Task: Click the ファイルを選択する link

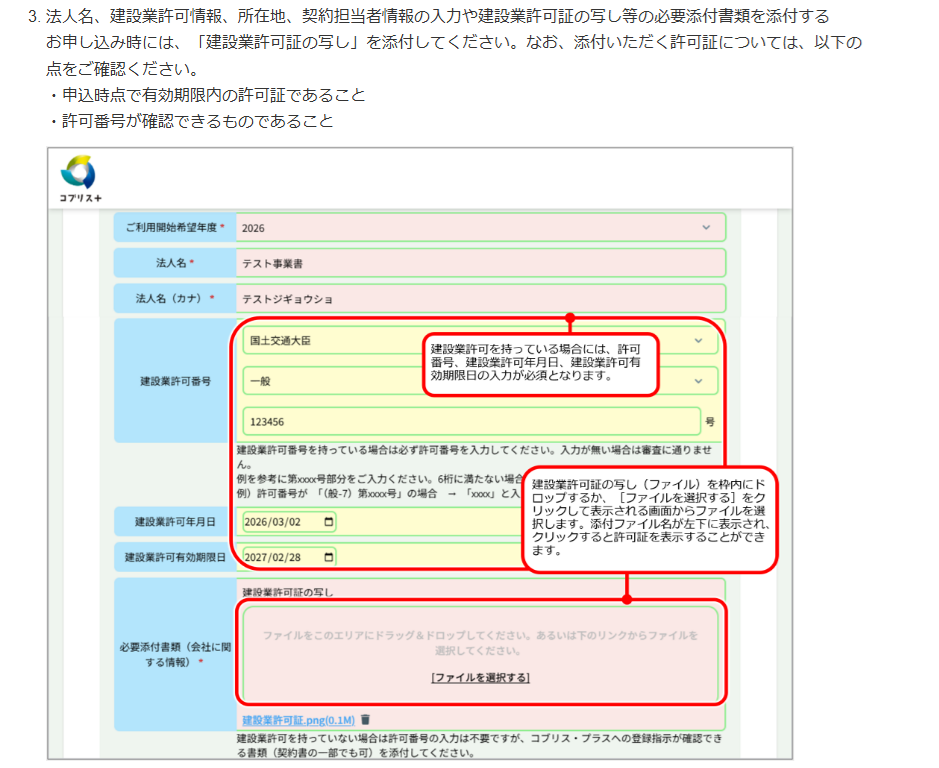Action: 480,677
